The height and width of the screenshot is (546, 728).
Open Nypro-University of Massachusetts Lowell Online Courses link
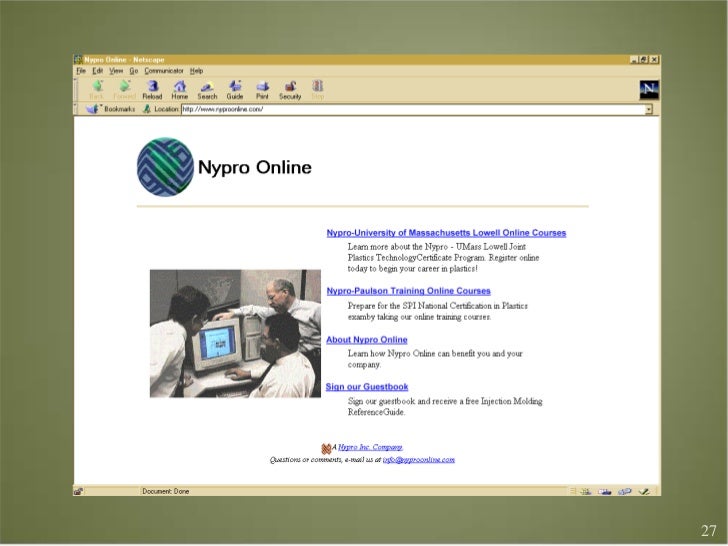pos(446,233)
